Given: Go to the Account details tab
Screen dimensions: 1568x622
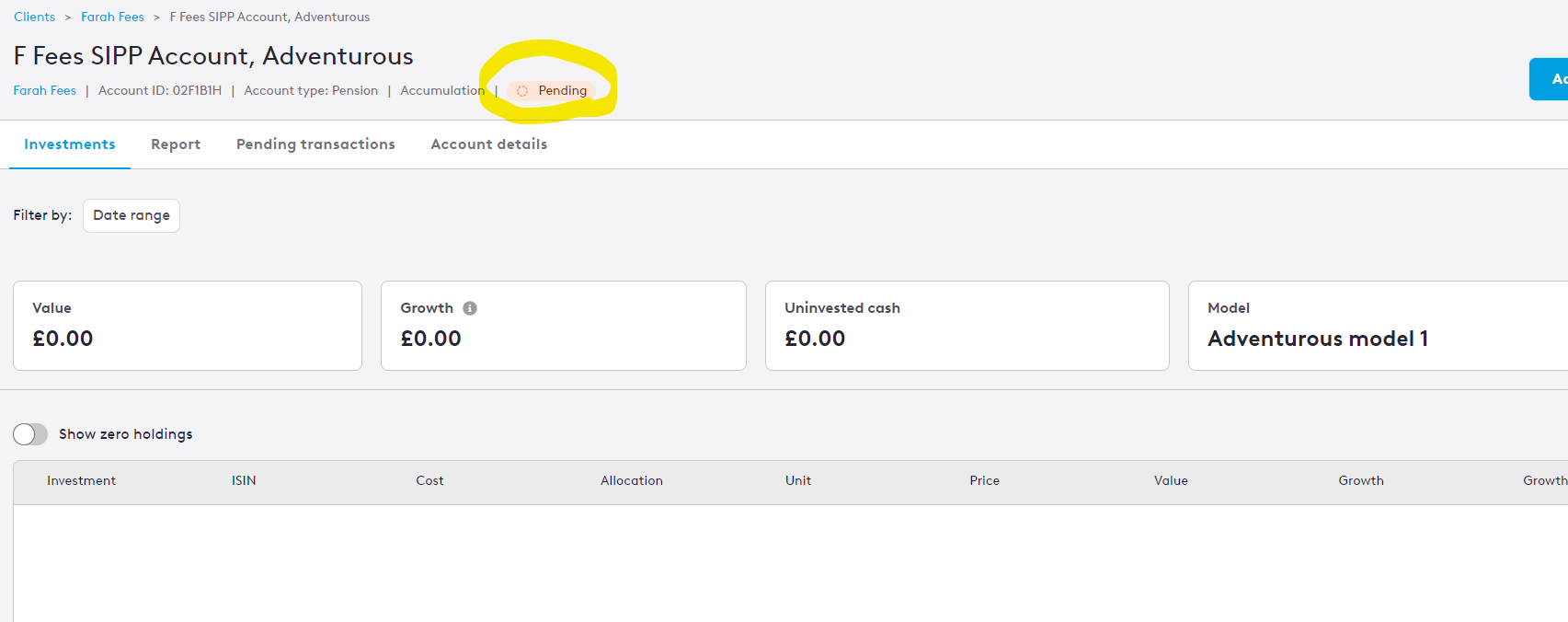Looking at the screenshot, I should pyautogui.click(x=489, y=144).
